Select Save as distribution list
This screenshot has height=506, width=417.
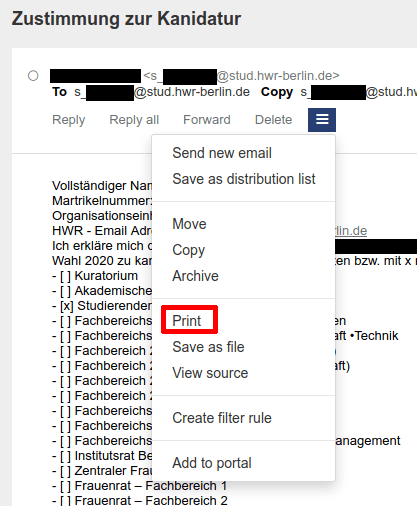[x=244, y=179]
